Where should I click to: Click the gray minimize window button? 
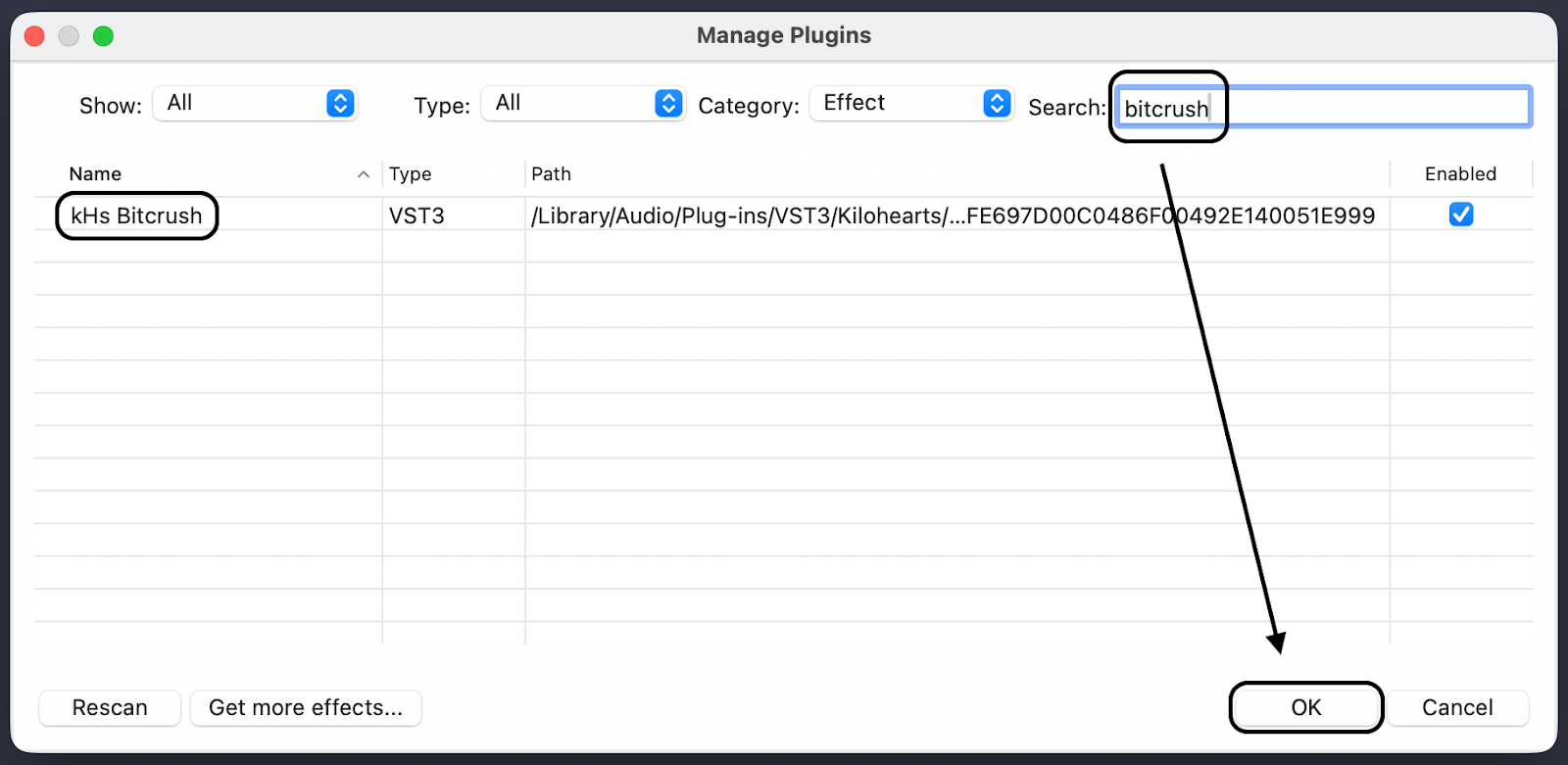69,36
